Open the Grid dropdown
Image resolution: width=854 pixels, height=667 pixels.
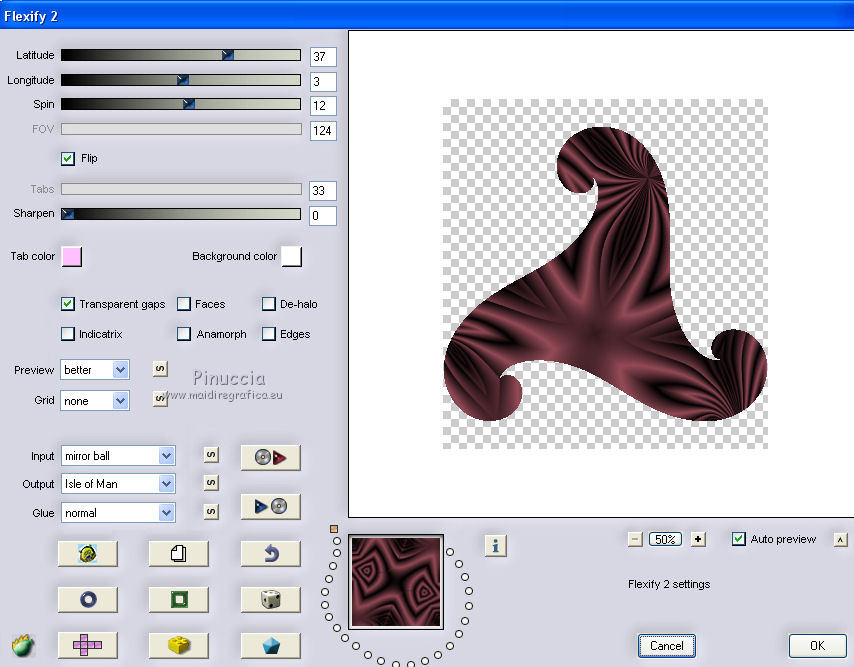coord(95,401)
